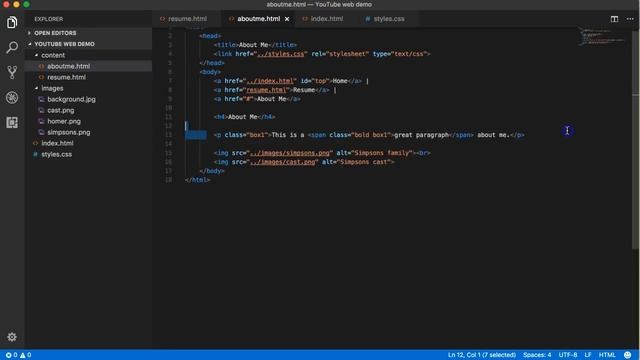
Task: Click the resume.html file icon in Explorer
Action: pos(41,77)
